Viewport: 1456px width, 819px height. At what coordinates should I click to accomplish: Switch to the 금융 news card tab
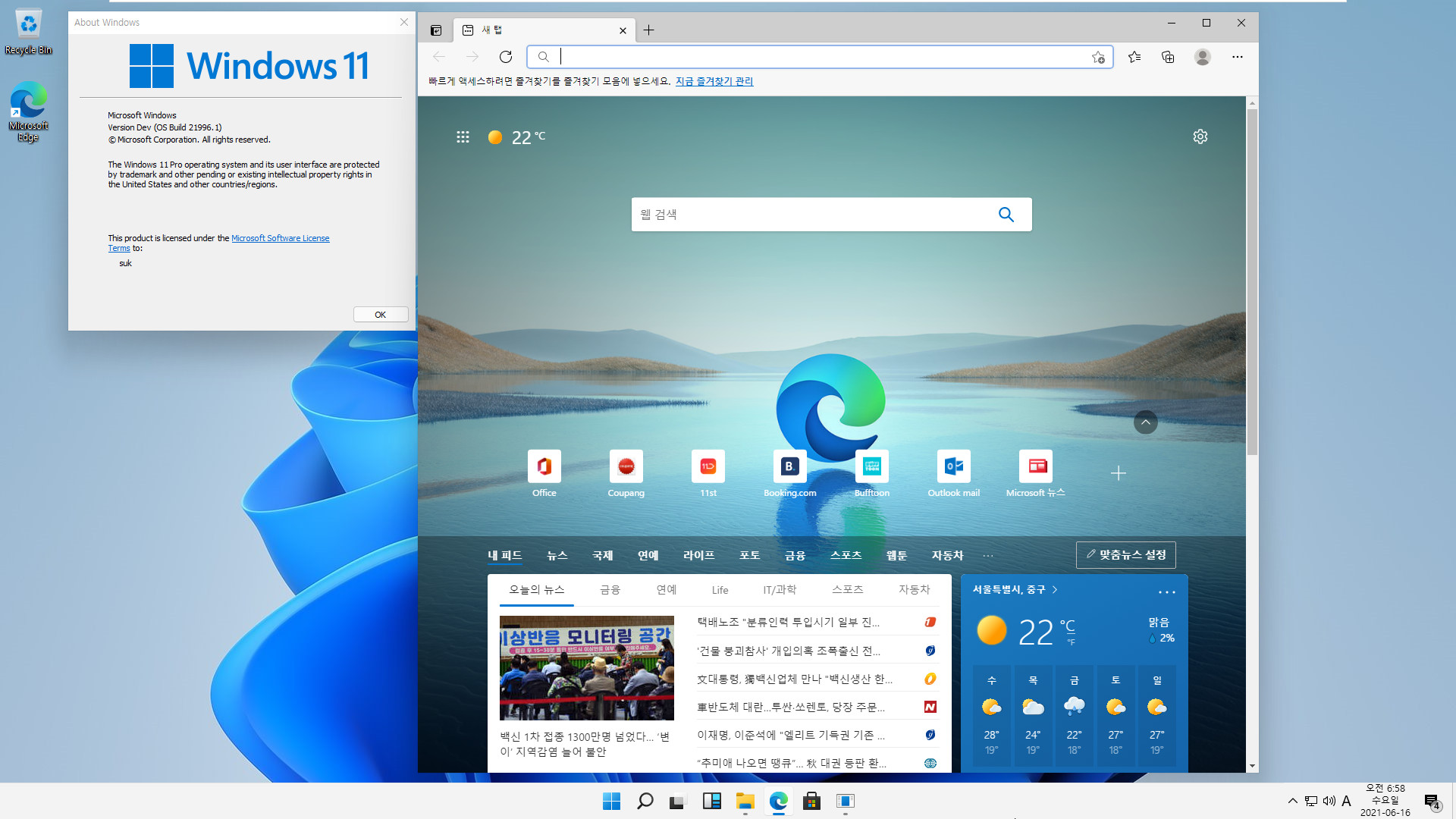610,590
